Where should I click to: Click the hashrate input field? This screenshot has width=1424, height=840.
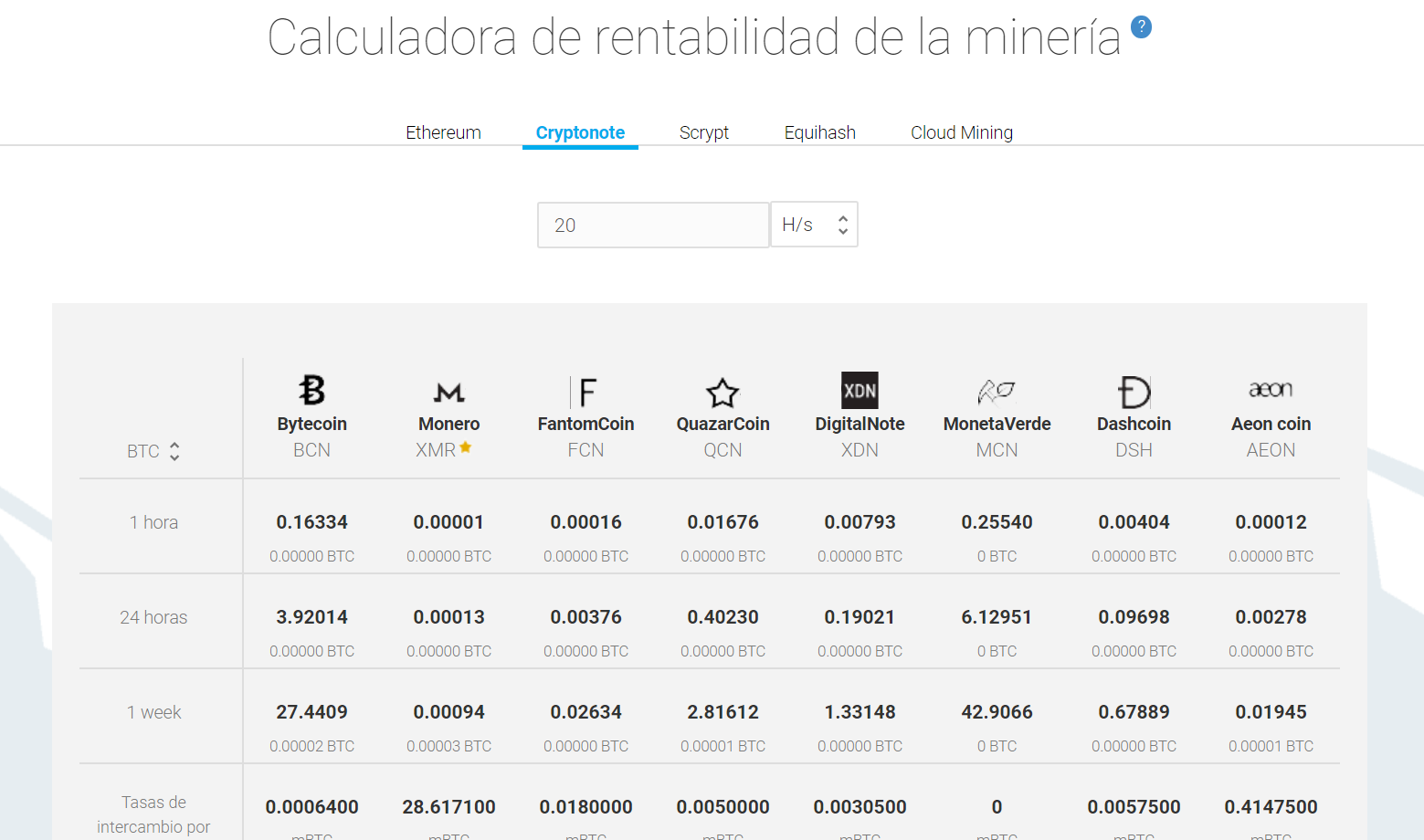[x=653, y=225]
